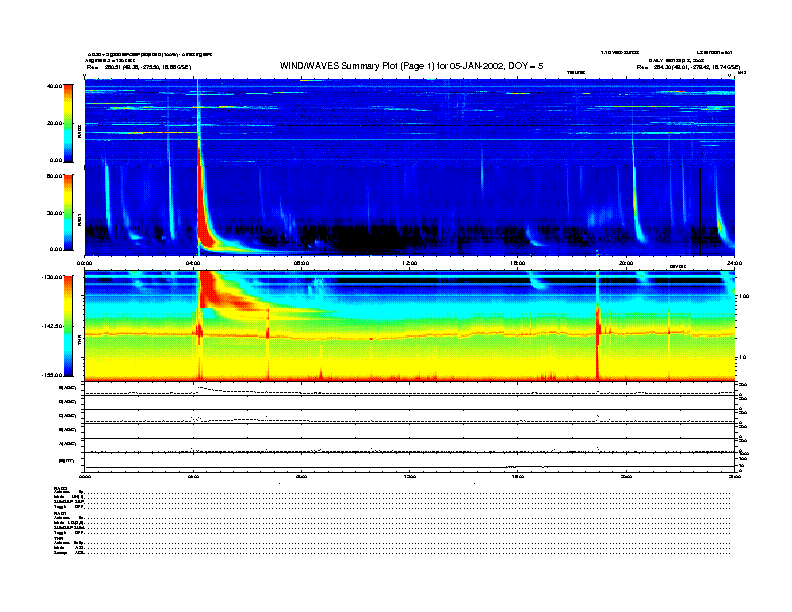Click the "10" frequency label beside TNR panel
792x612 pixels.
742,357
